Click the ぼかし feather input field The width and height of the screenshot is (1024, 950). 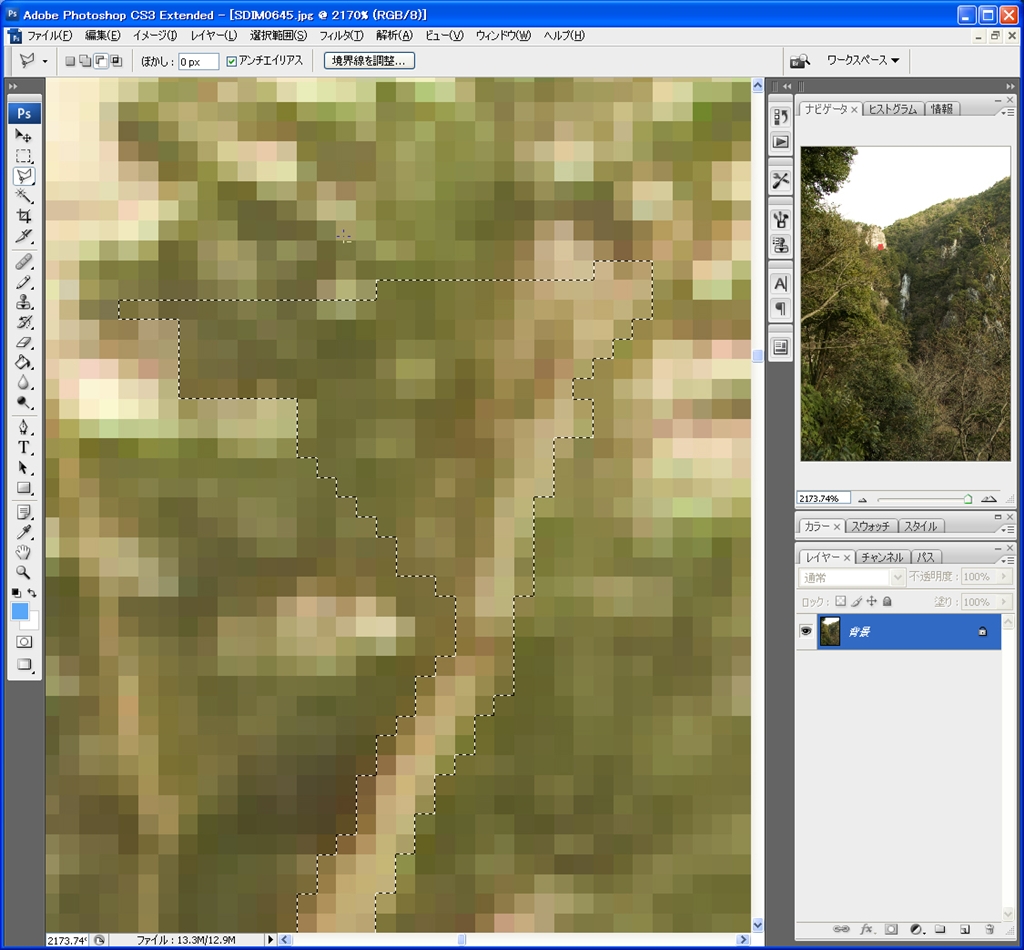(x=198, y=62)
